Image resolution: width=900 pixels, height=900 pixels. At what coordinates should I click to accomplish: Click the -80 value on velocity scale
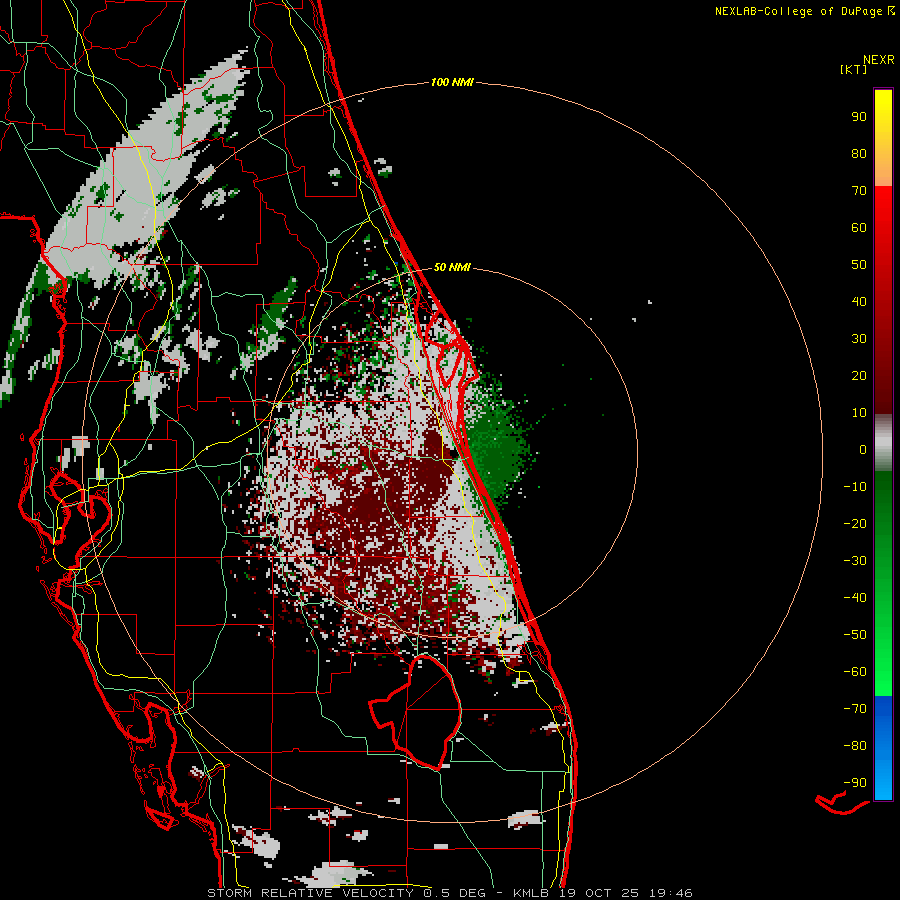855,746
